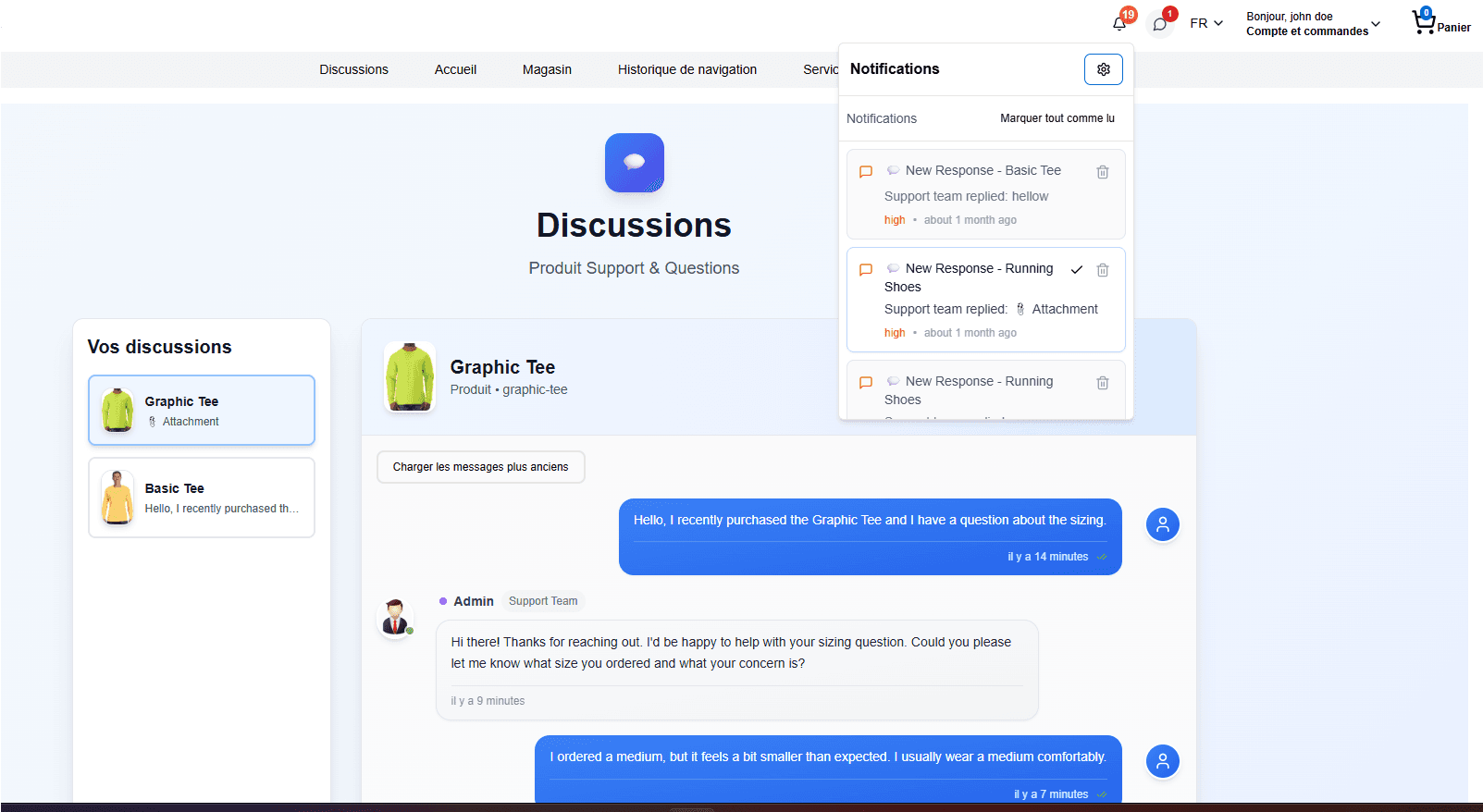Click the Admin sender name
Image resolution: width=1483 pixels, height=812 pixels.
point(474,601)
